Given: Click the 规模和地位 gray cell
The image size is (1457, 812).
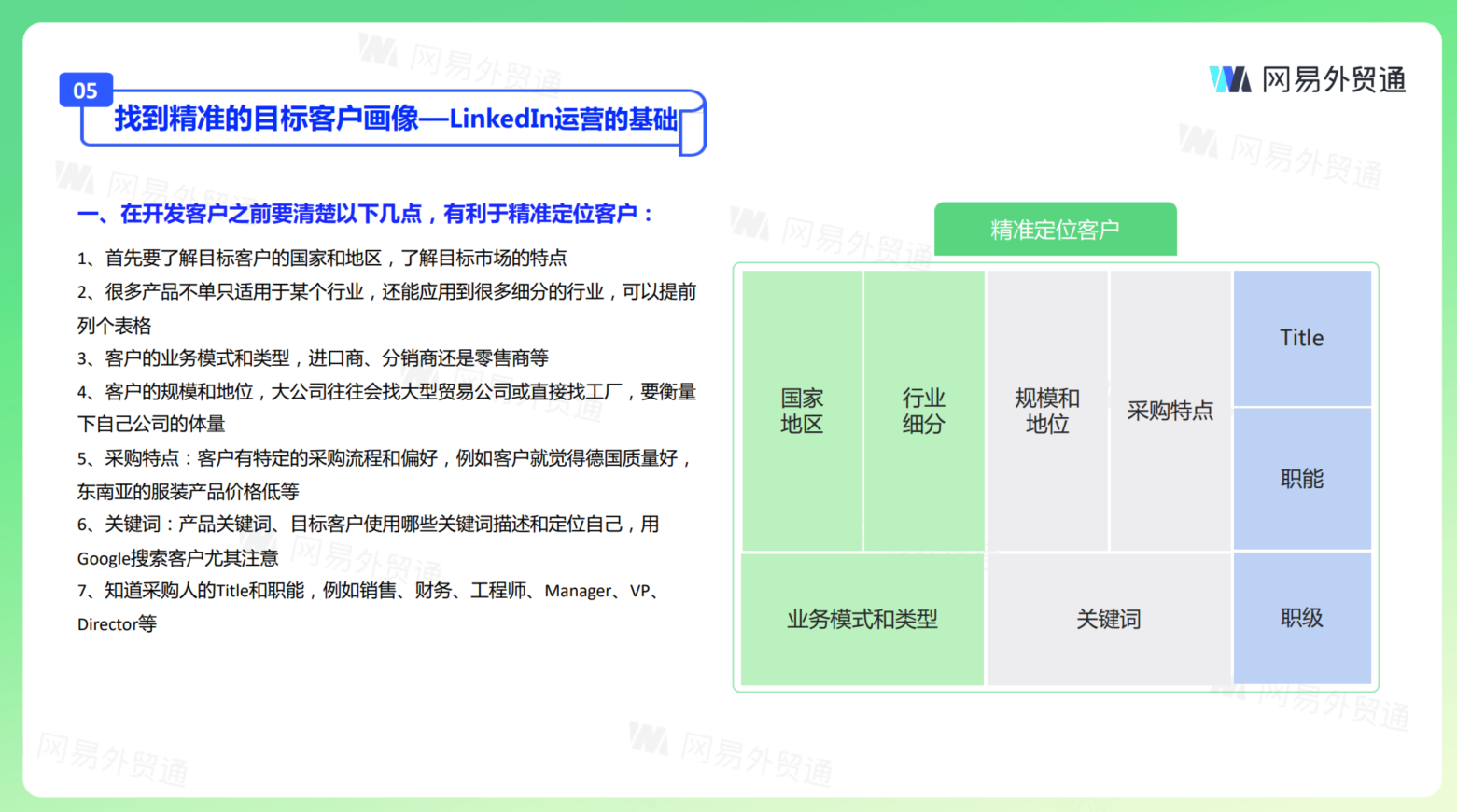Looking at the screenshot, I should pos(1047,411).
